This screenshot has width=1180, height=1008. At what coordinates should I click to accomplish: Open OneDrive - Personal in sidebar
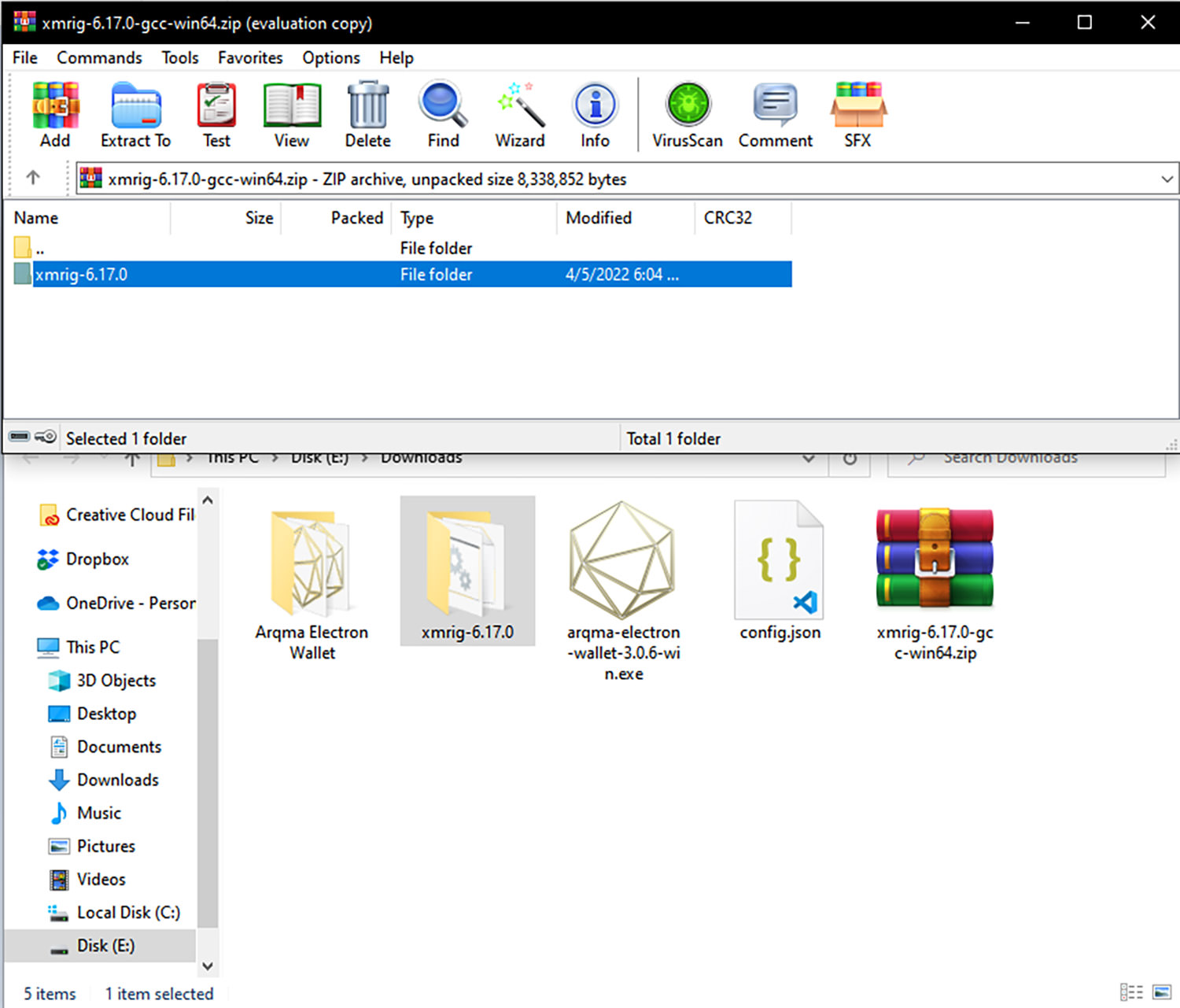pos(116,603)
